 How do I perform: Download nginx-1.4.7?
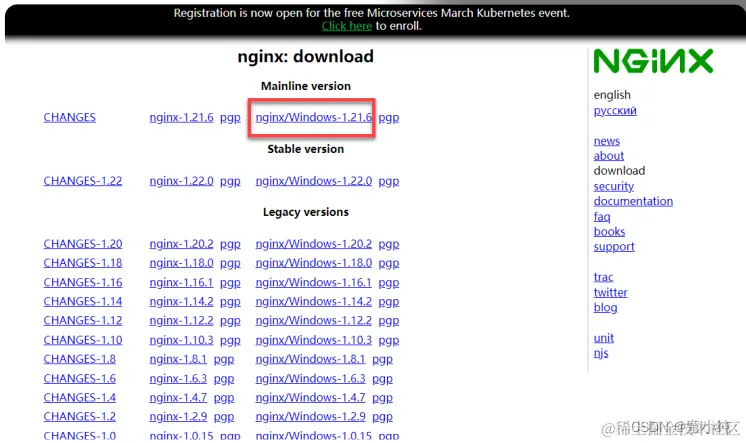click(x=178, y=397)
